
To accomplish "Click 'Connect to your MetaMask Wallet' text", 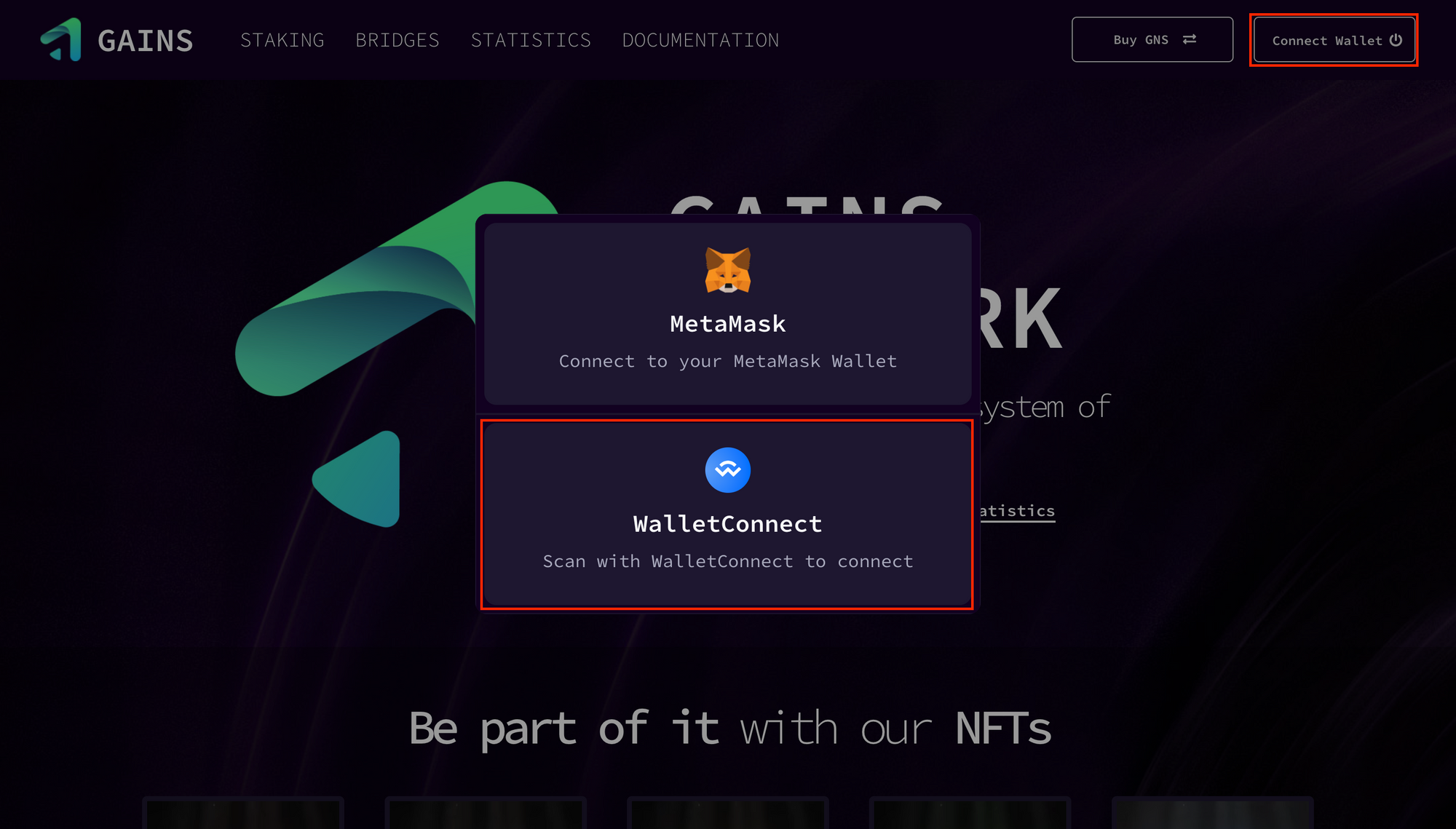I will click(x=727, y=361).
